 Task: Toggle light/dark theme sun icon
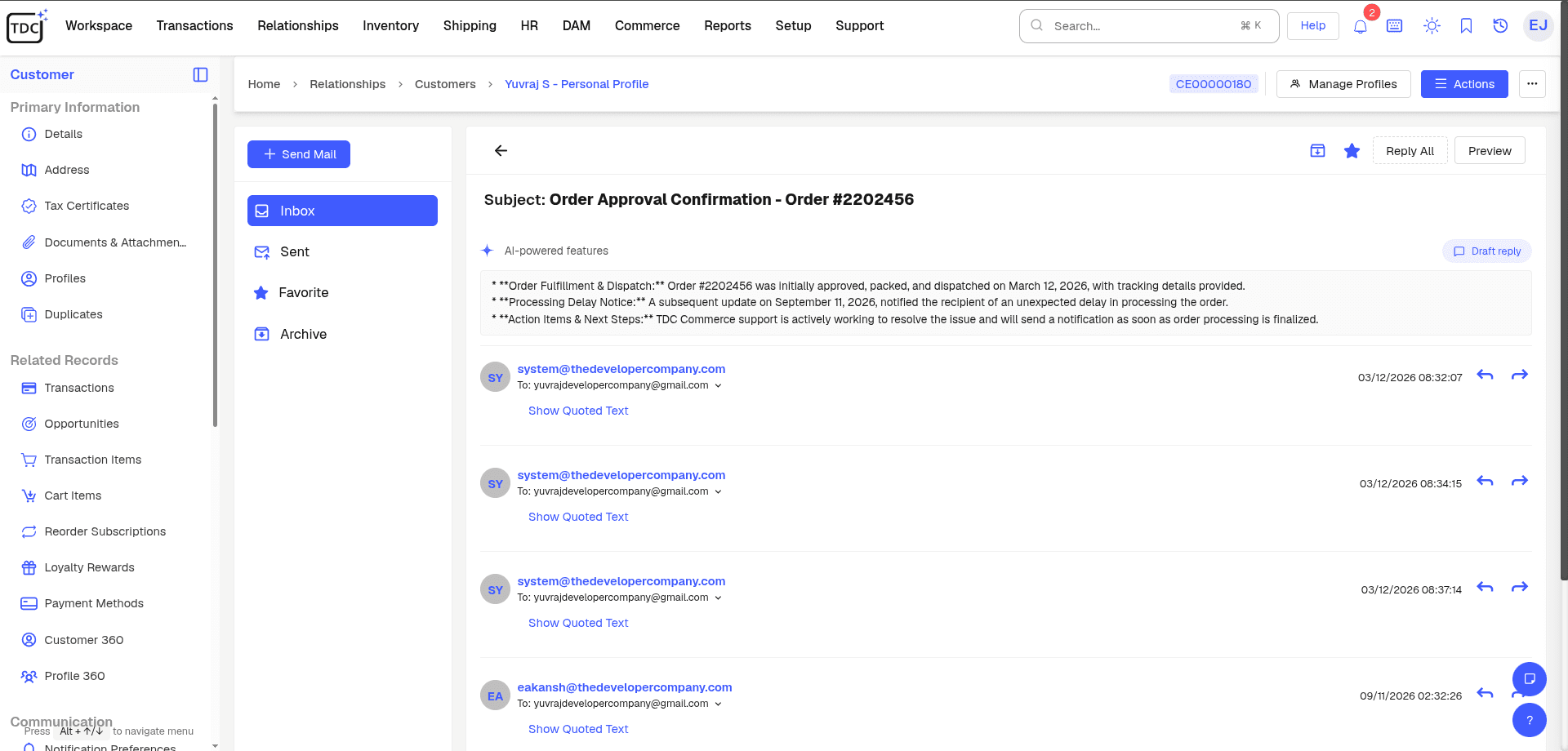tap(1432, 26)
